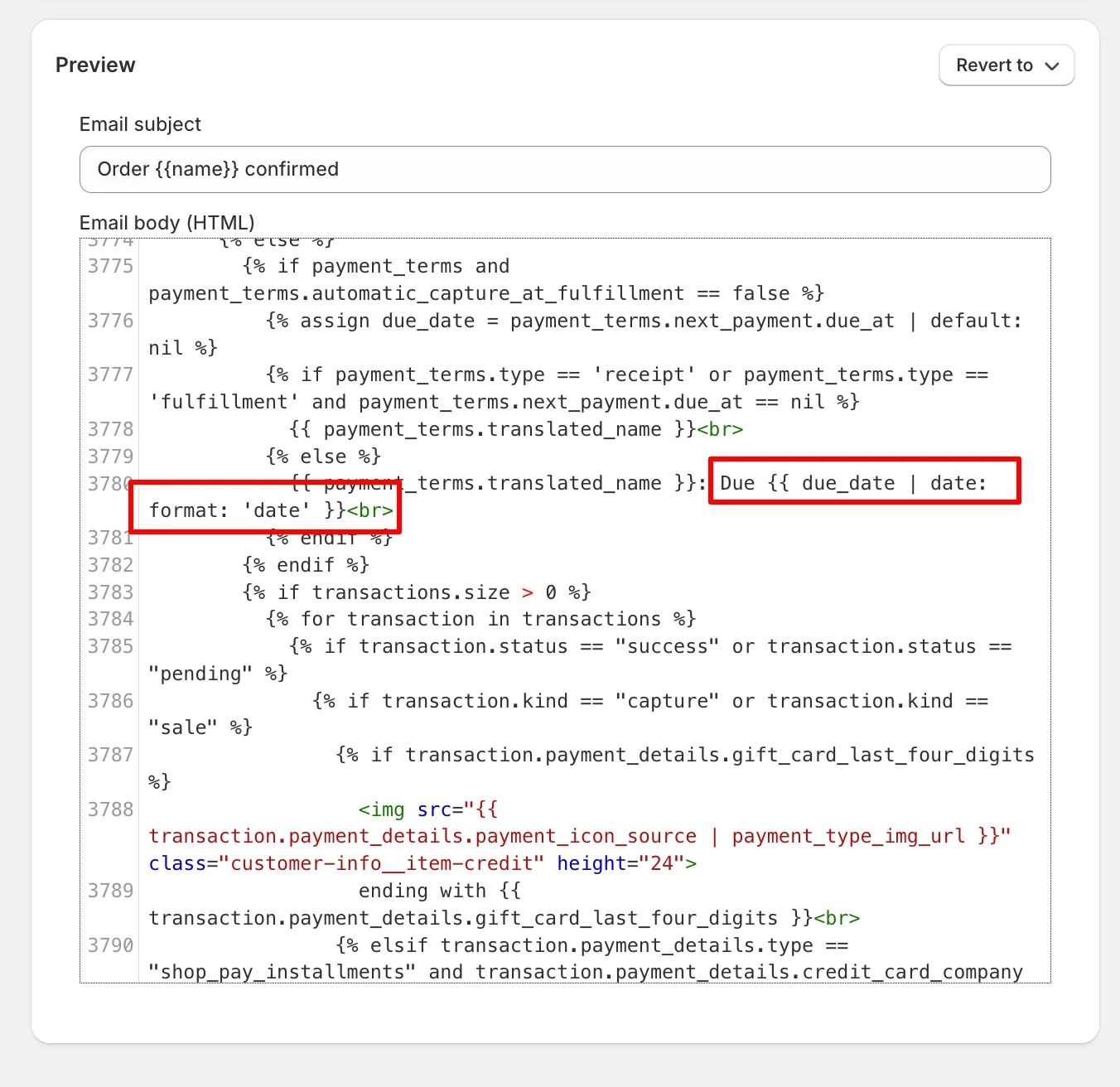Click the Email subject input field
1120x1087 pixels.
coord(565,170)
